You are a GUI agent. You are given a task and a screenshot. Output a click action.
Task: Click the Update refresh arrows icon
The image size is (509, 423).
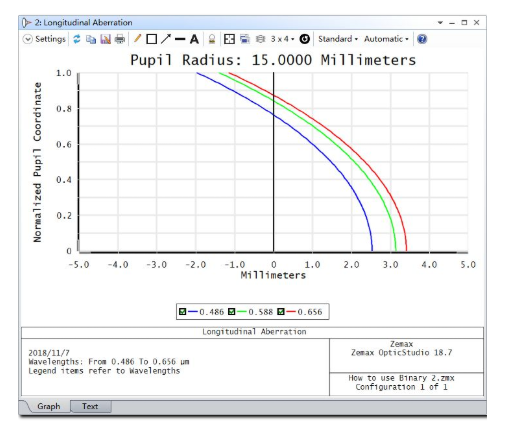[x=77, y=39]
